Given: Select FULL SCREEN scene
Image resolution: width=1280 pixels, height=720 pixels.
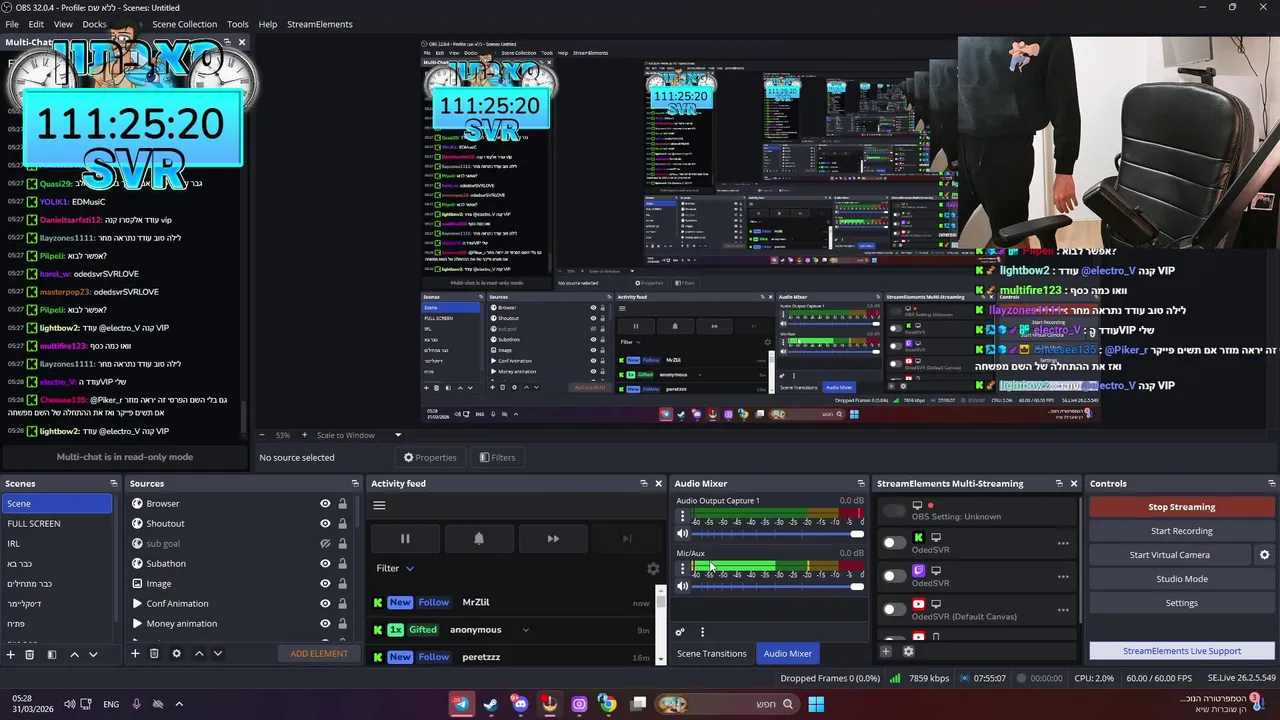Looking at the screenshot, I should pyautogui.click(x=57, y=524).
